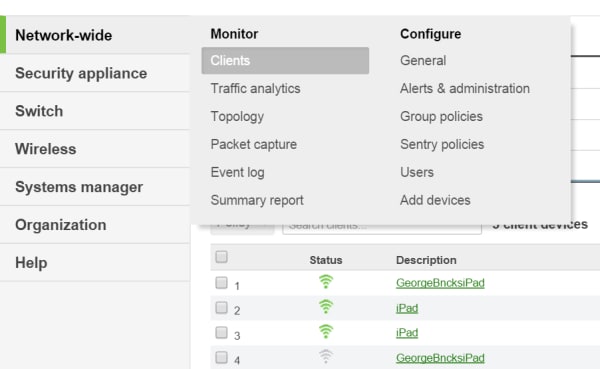
Task: Open Alerts & administration settings
Action: pos(465,88)
